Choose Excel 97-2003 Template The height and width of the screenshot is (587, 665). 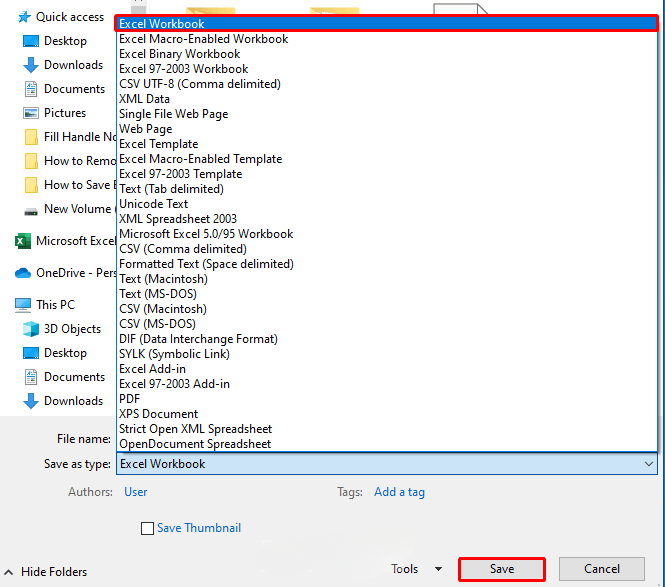coord(386,174)
